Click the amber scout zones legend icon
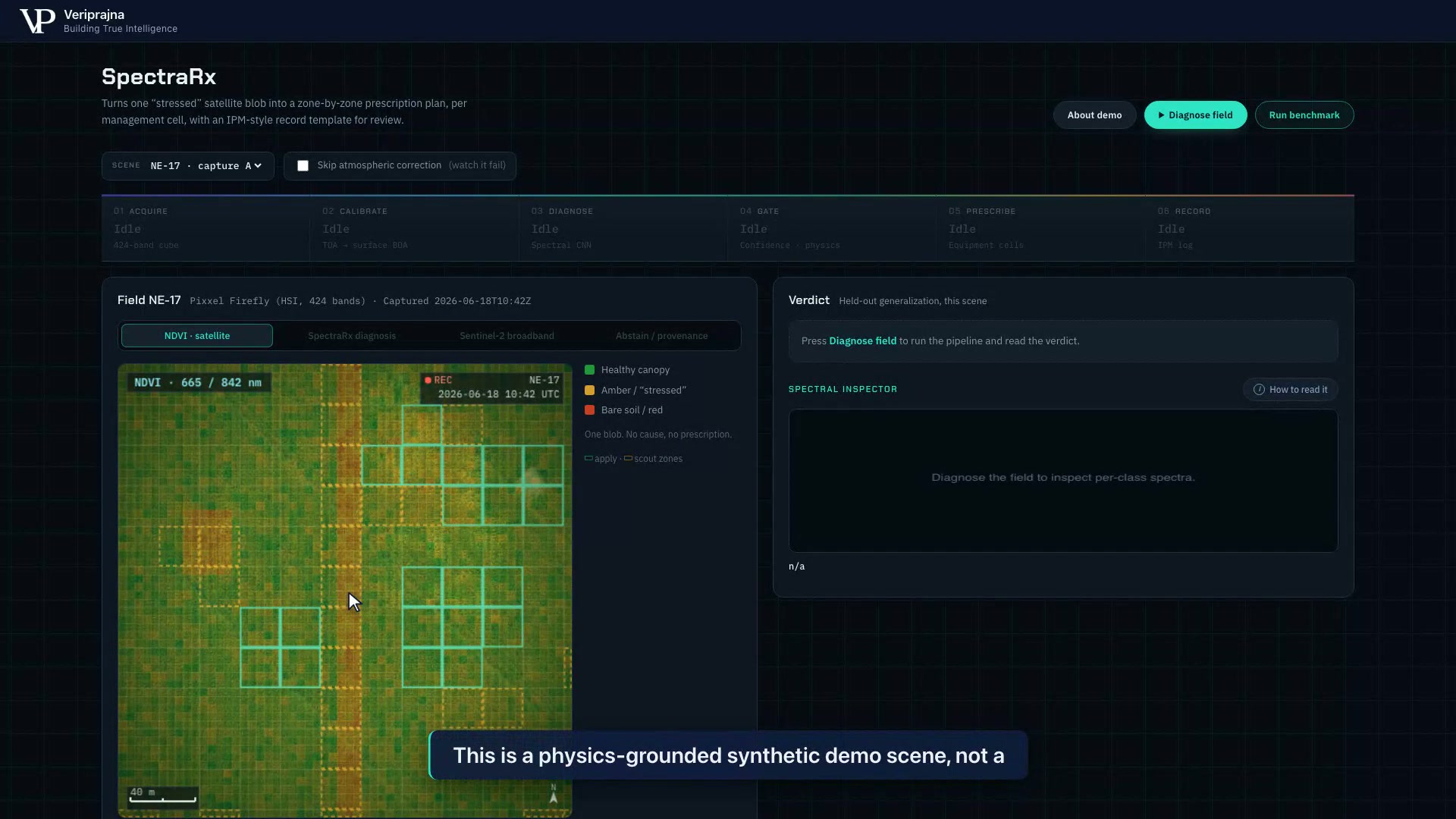 pyautogui.click(x=628, y=458)
